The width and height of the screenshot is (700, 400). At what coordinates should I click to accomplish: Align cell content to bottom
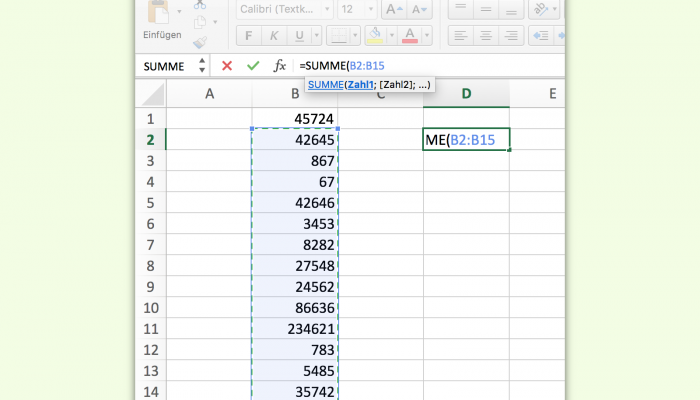pyautogui.click(x=511, y=9)
